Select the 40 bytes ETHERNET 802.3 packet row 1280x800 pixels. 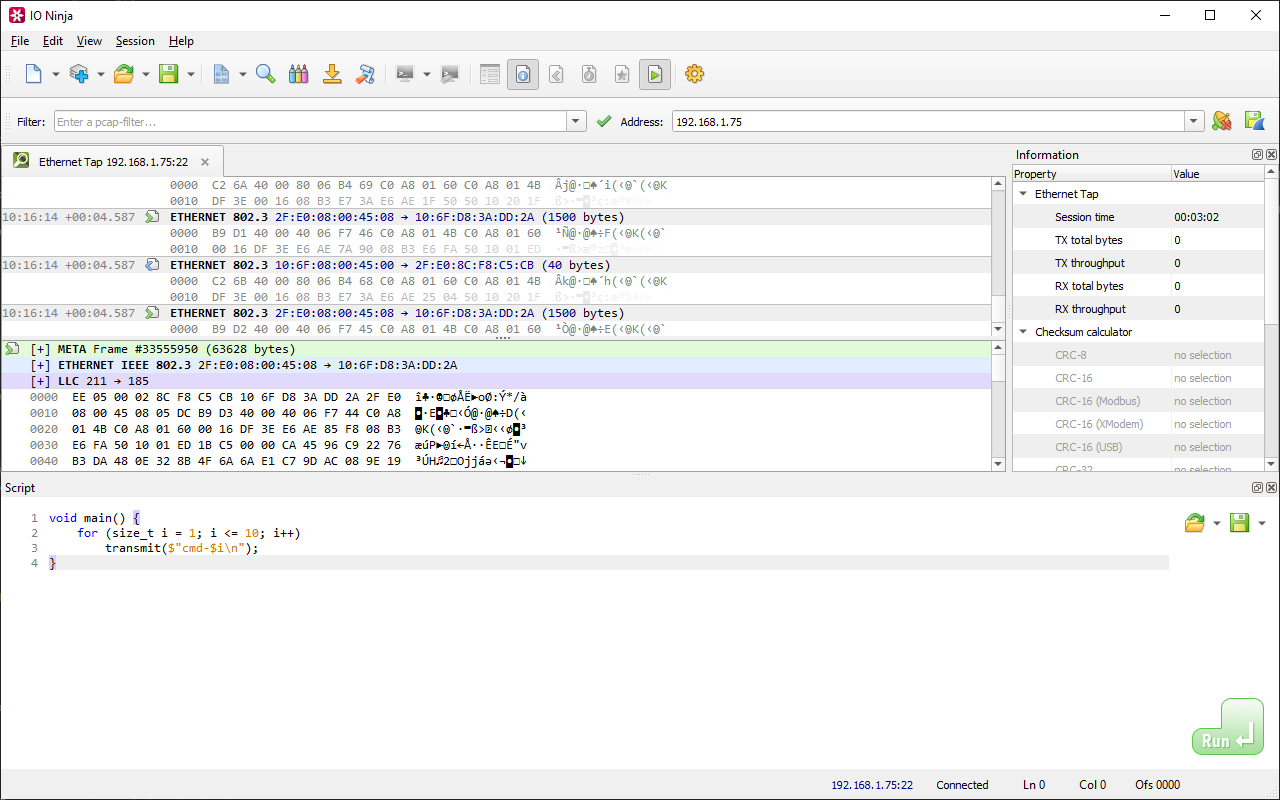click(496, 265)
